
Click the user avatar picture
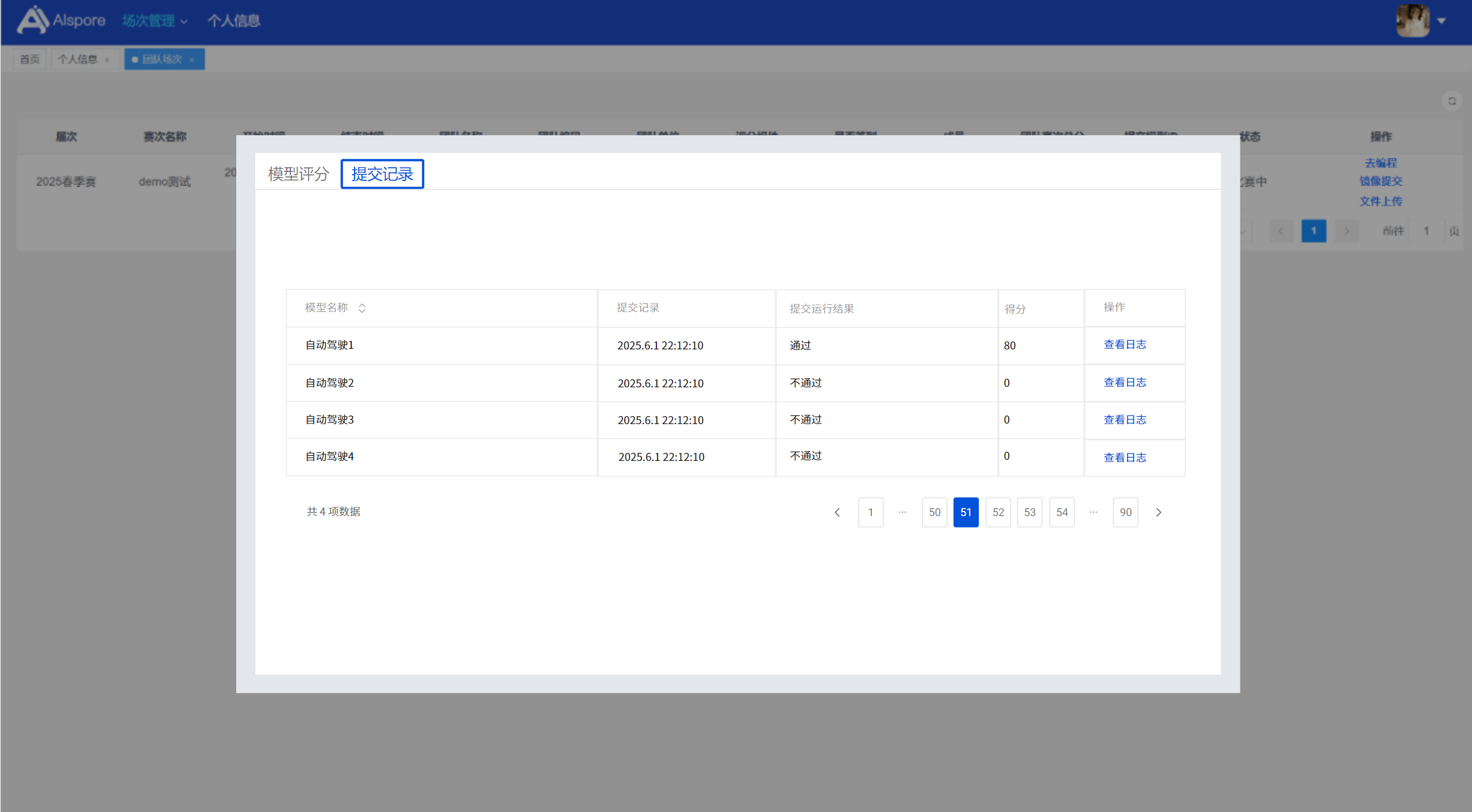[1412, 20]
